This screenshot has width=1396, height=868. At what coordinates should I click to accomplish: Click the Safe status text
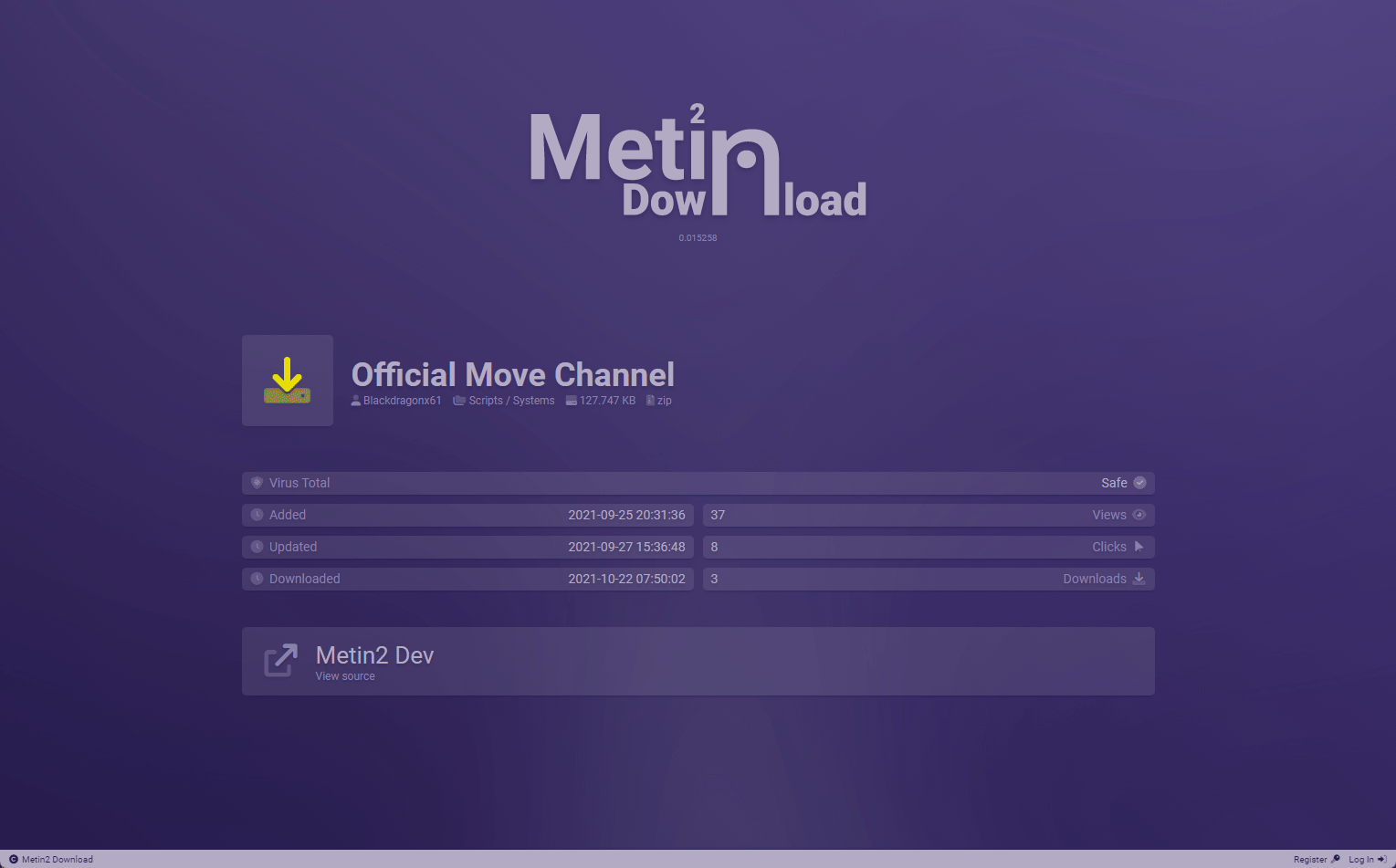(1114, 483)
